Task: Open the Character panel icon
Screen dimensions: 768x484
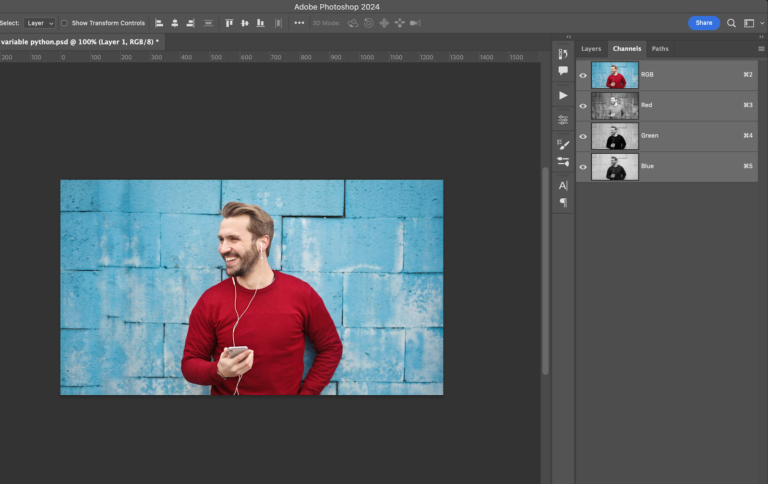Action: pyautogui.click(x=563, y=185)
